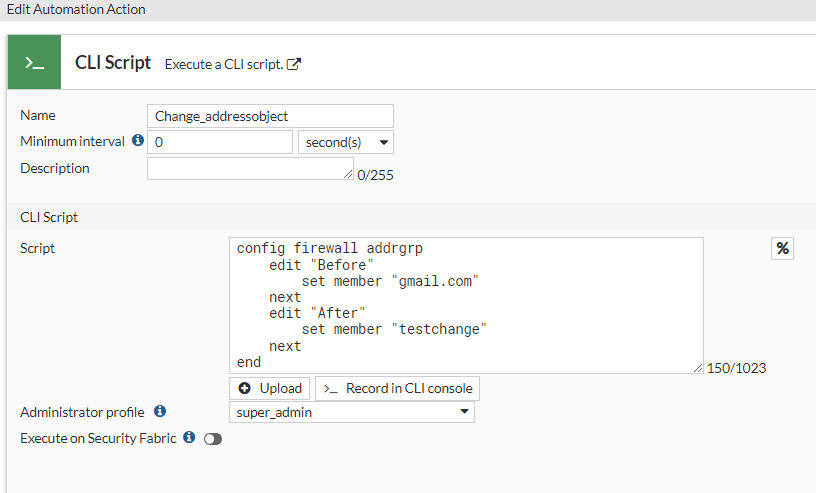Image resolution: width=816 pixels, height=493 pixels.
Task: Open the external link icon beside the description
Action: (x=294, y=64)
